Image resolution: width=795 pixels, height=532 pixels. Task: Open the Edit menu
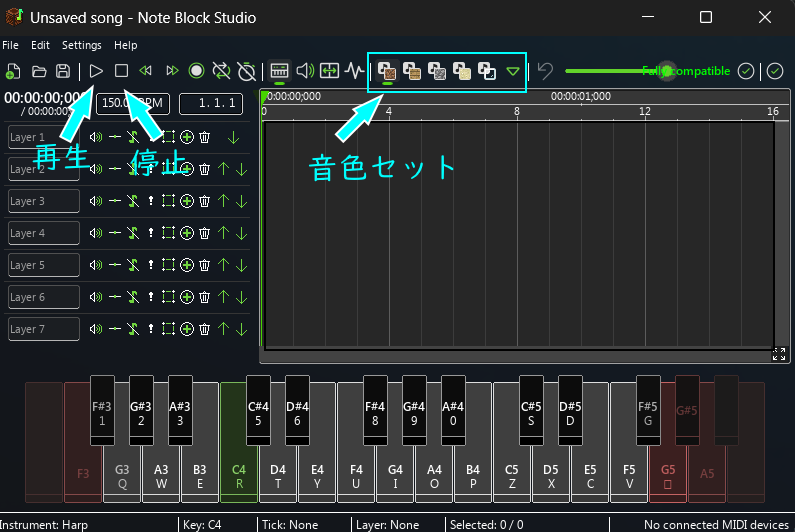40,45
